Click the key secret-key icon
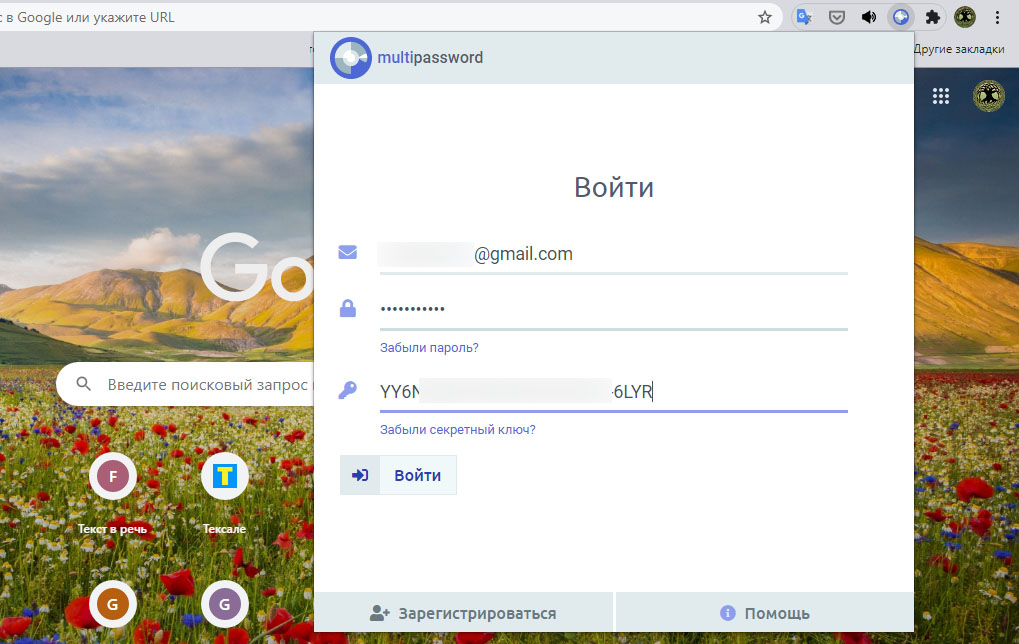The height and width of the screenshot is (644, 1019). coord(348,390)
